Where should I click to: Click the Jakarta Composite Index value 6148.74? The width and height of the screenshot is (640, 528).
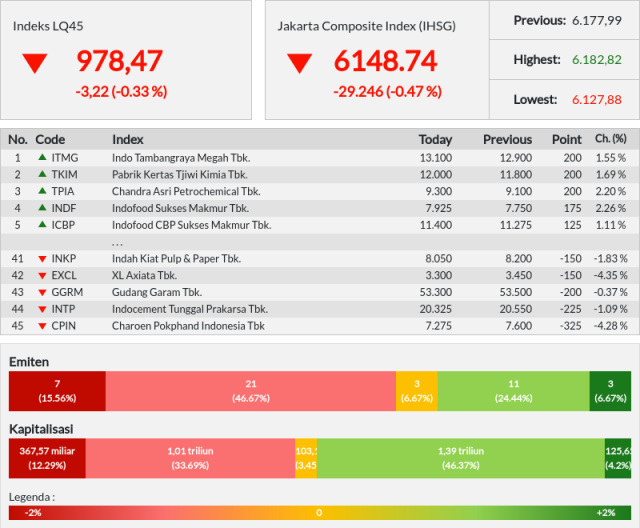coord(385,62)
